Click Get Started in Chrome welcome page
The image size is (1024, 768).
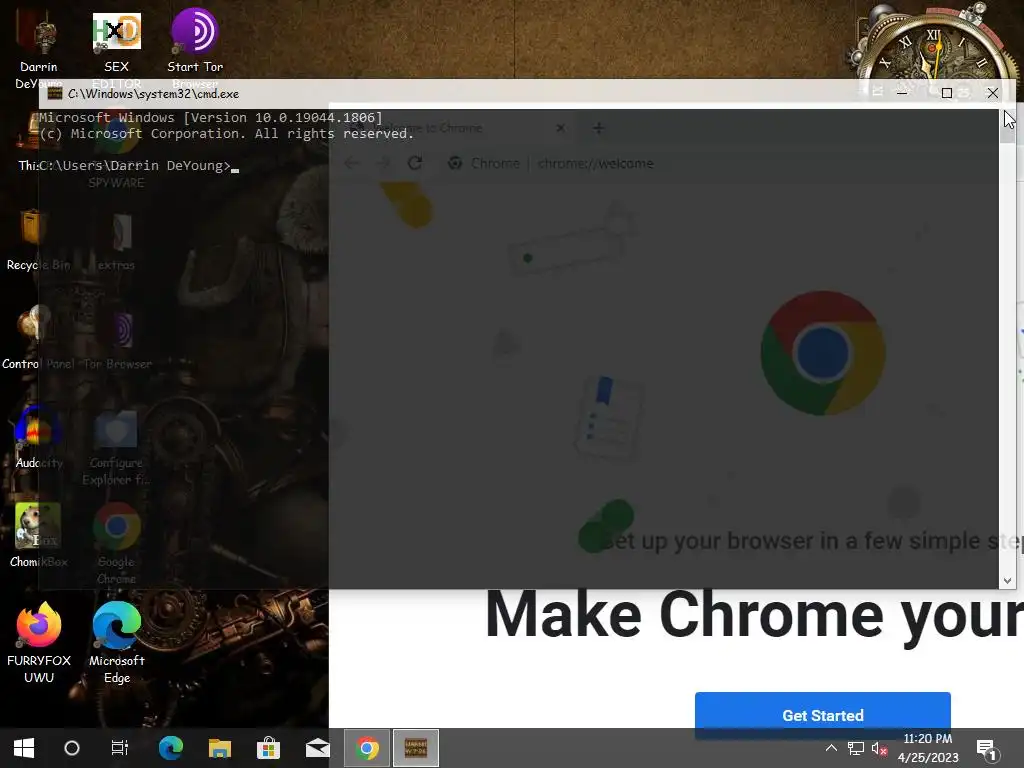[823, 716]
